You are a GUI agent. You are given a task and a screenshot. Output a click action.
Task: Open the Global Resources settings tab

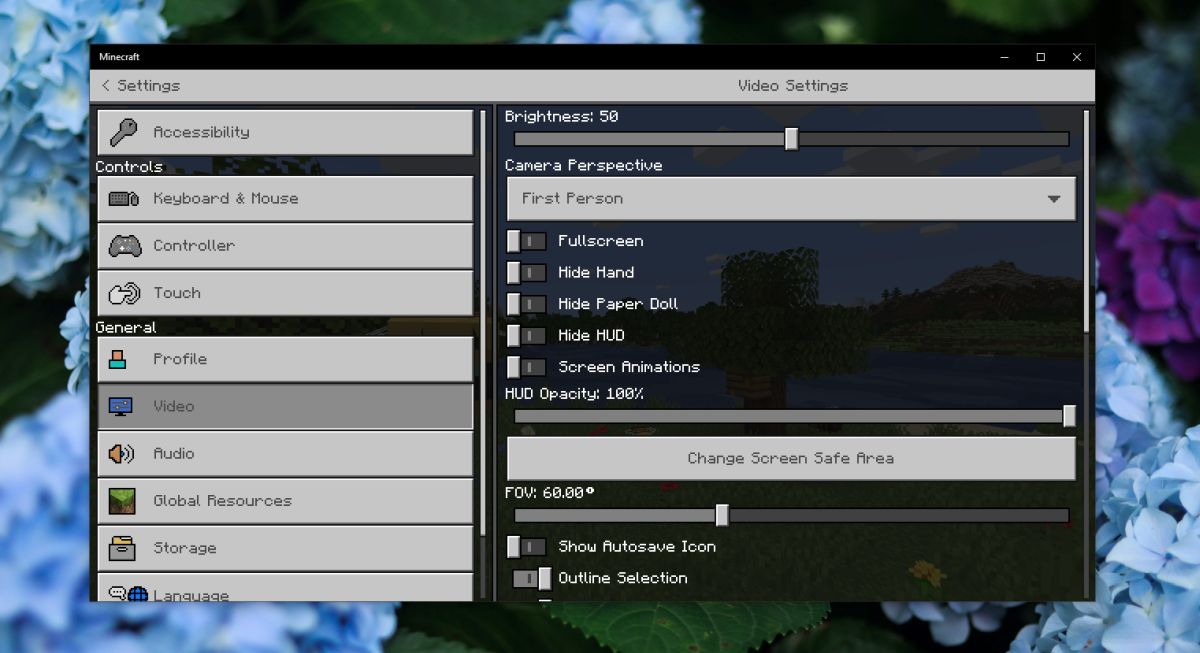click(285, 501)
